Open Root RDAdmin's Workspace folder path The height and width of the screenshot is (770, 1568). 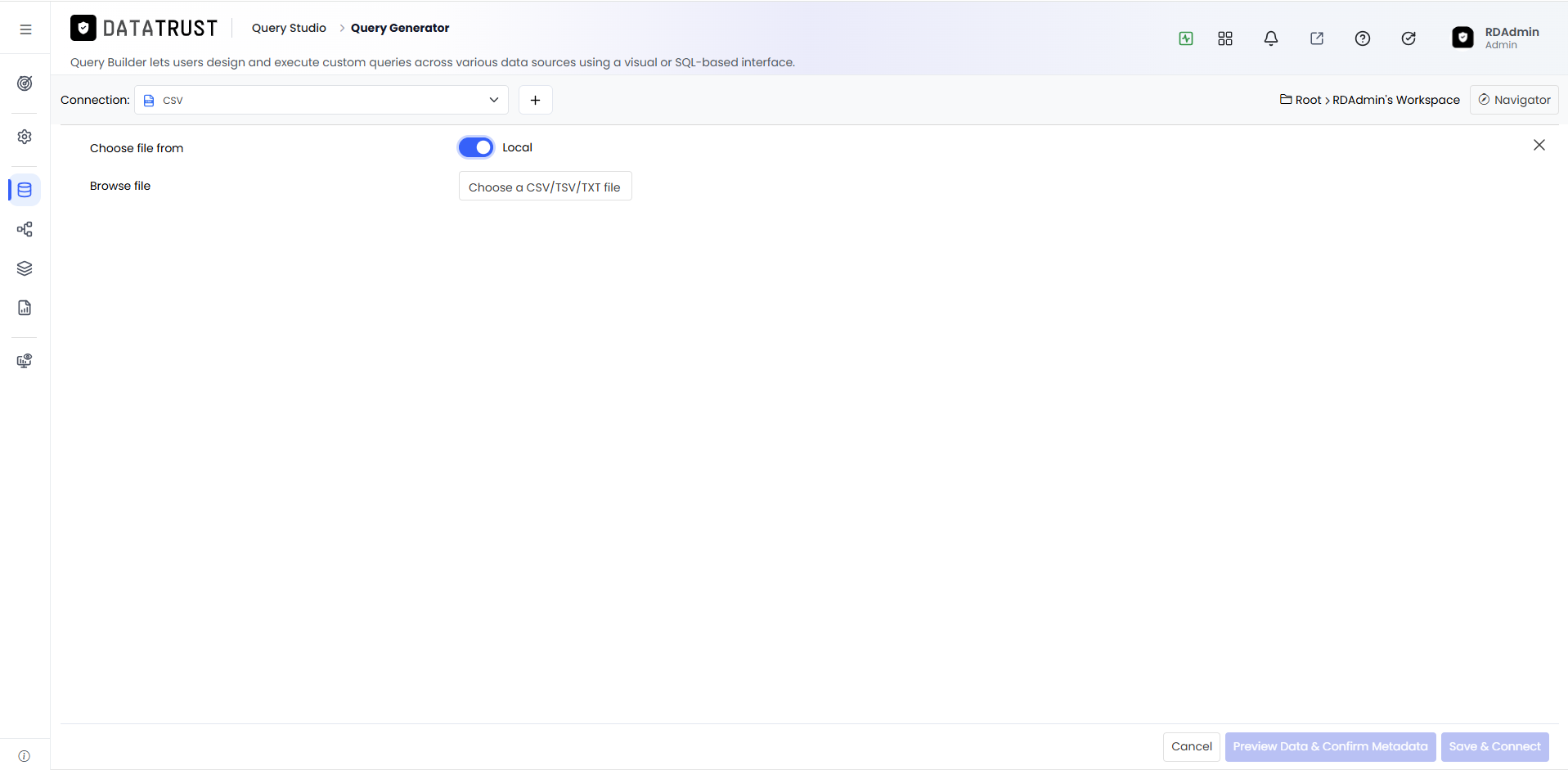click(x=1370, y=100)
